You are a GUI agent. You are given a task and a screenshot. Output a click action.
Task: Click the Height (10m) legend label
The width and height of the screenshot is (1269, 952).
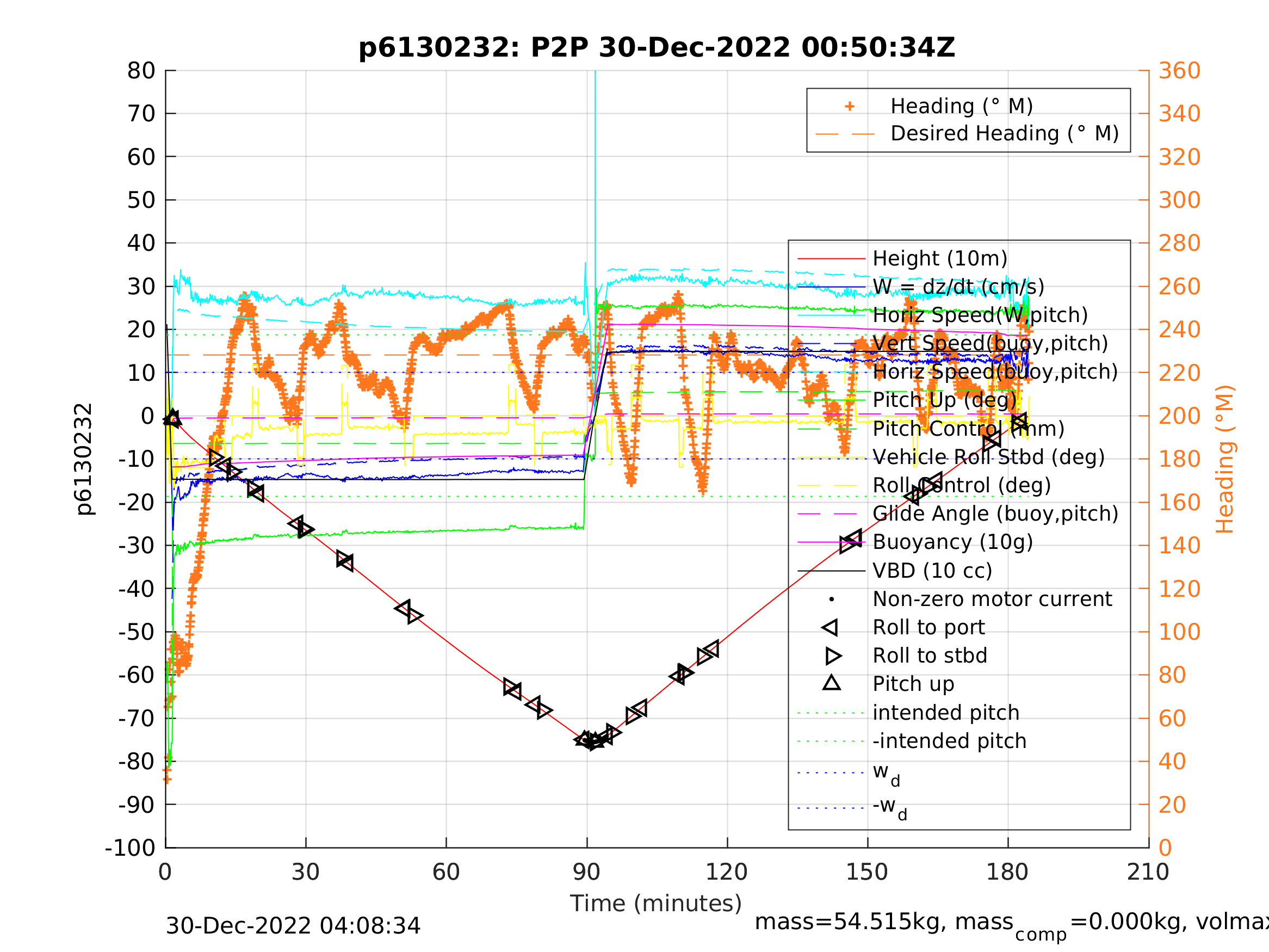(940, 259)
